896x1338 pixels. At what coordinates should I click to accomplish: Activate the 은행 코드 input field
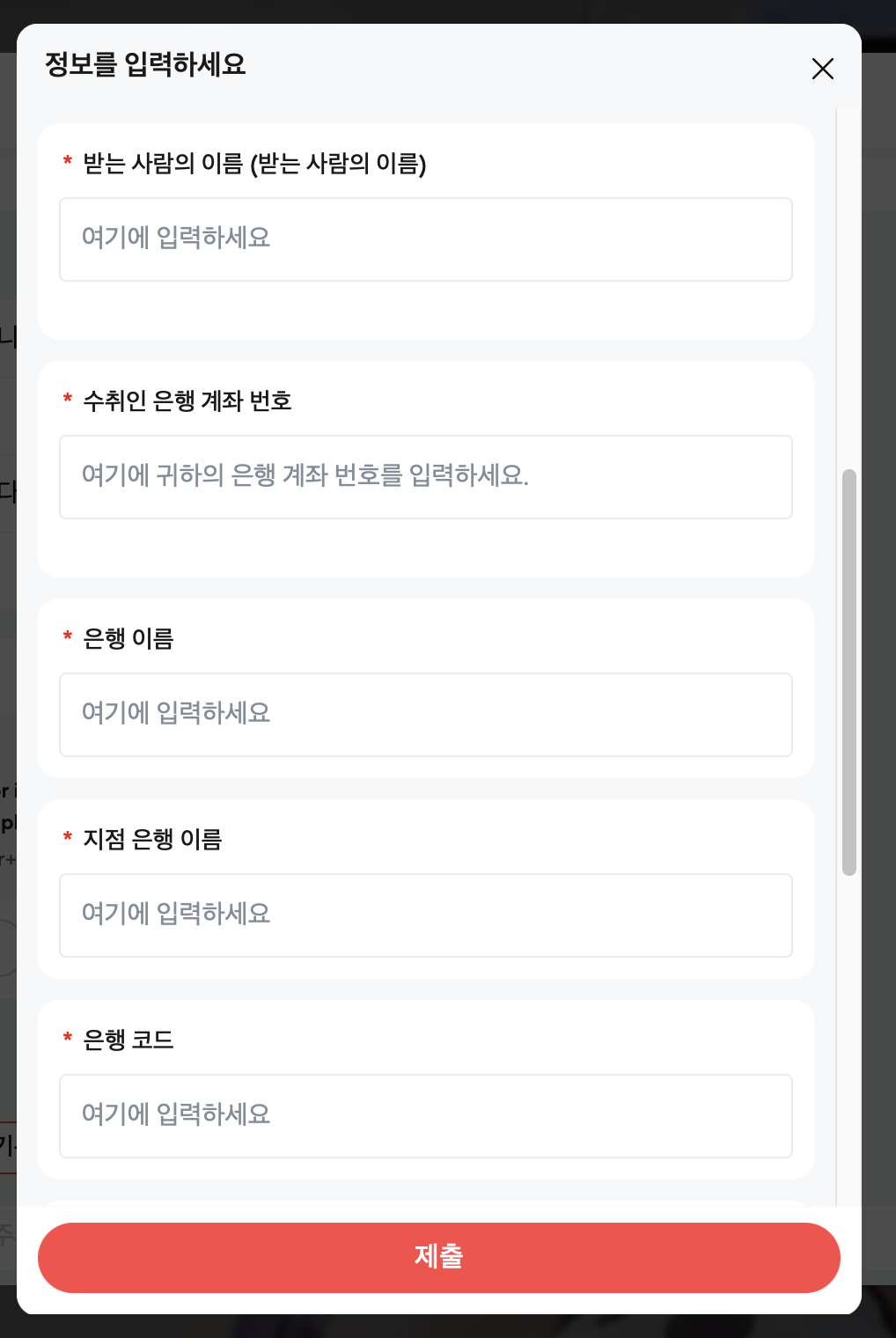click(426, 1116)
